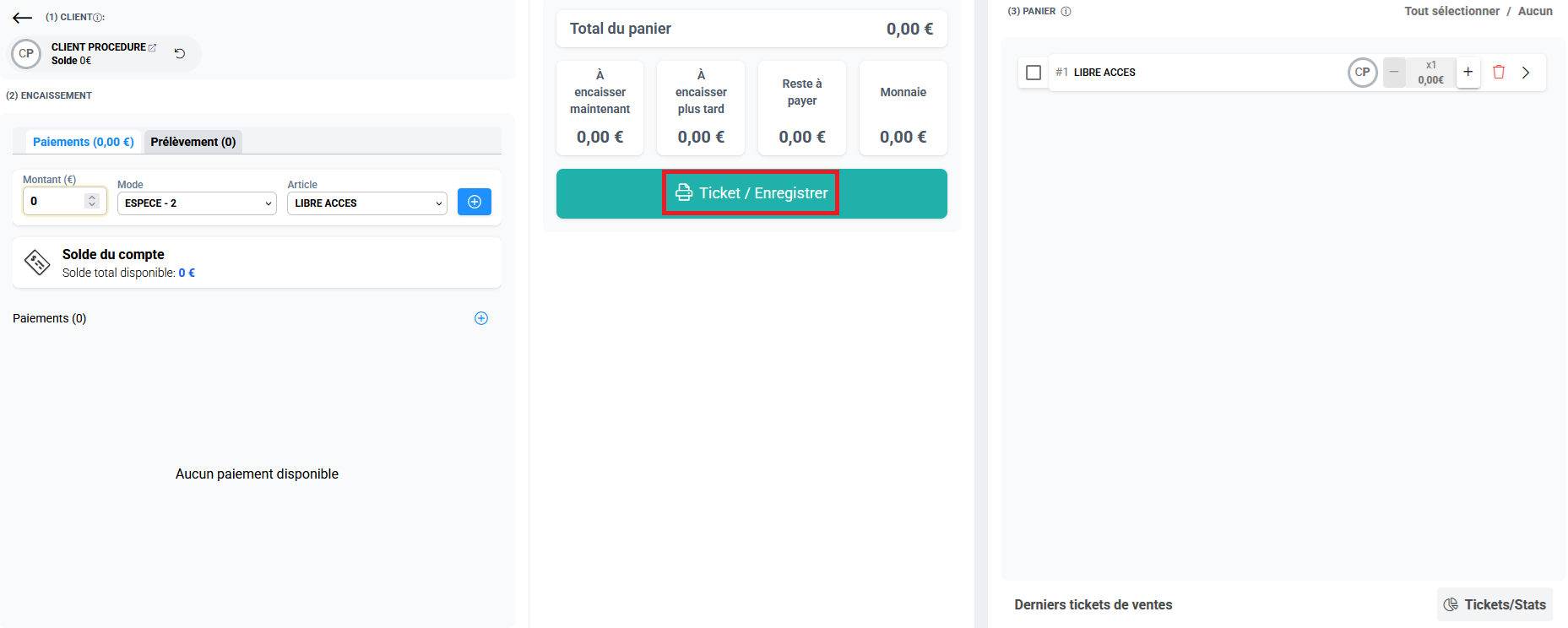Increase LIBRE ACCES quantity with plus

(x=1468, y=73)
